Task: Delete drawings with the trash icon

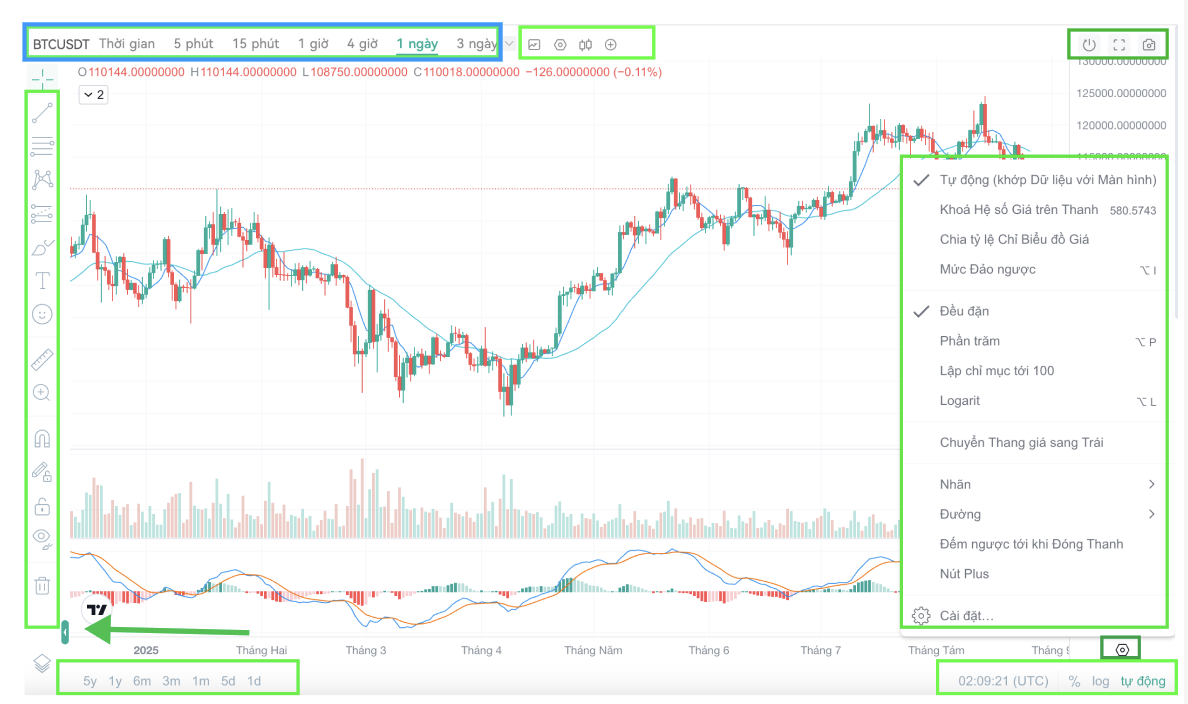Action: pyautogui.click(x=42, y=585)
